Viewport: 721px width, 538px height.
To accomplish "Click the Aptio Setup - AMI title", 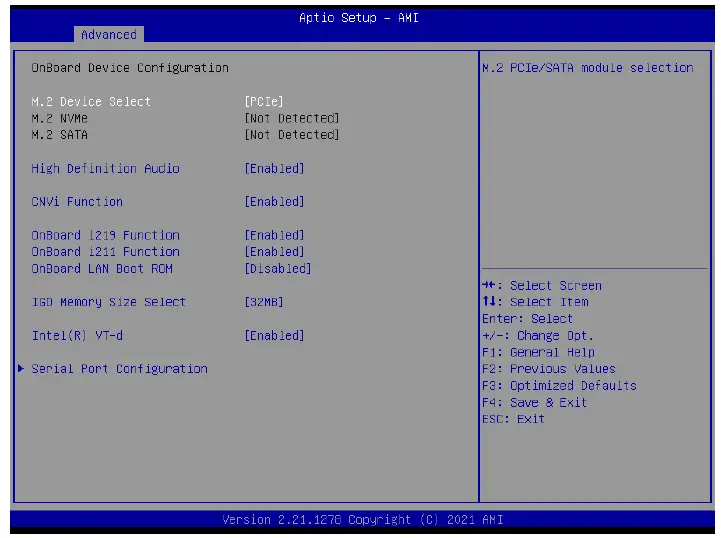I will 359,18.
